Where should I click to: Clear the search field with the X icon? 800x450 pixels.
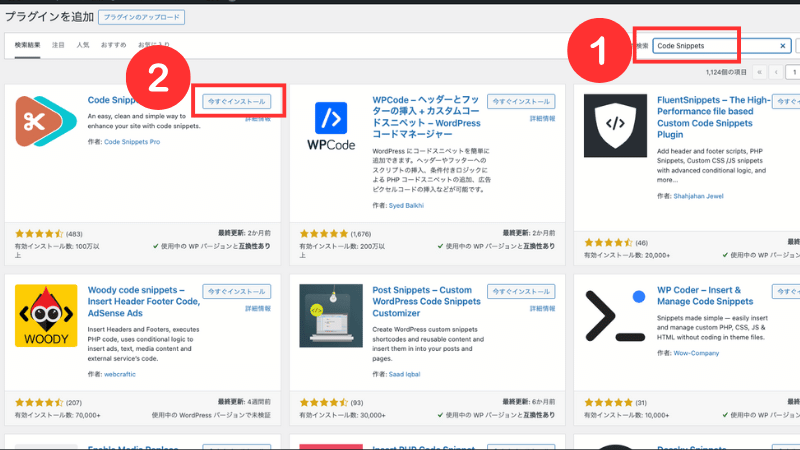[783, 46]
